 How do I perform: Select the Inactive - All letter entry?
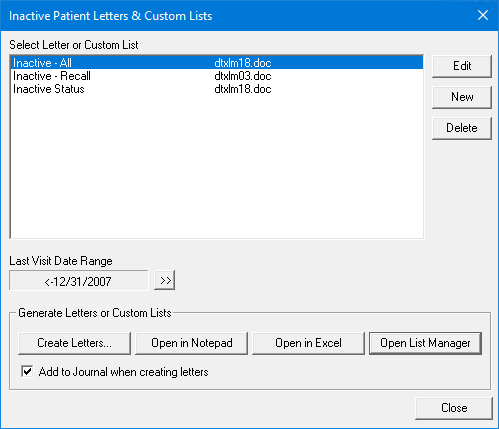217,63
